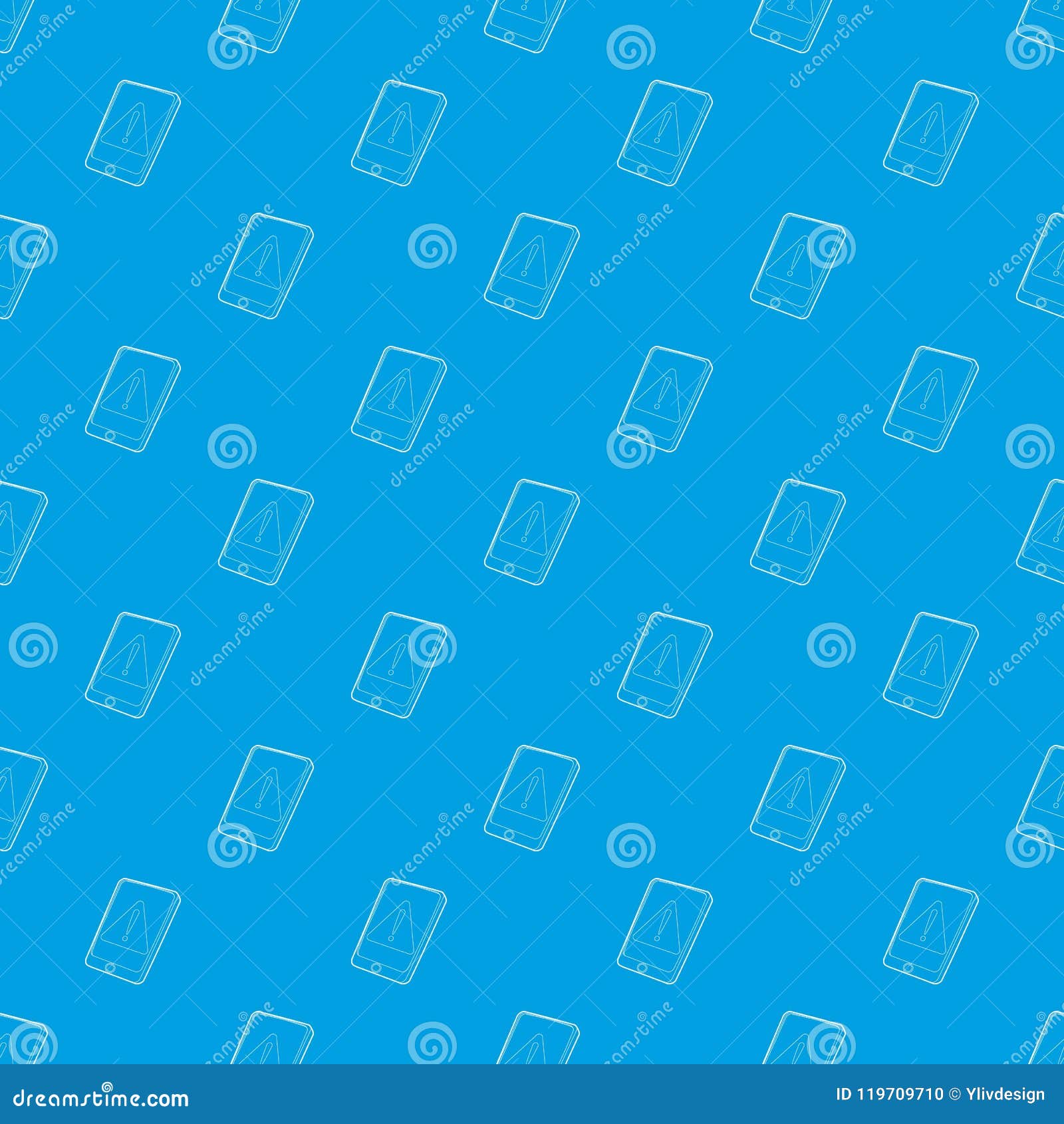The width and height of the screenshot is (1064, 1124).
Task: Click the author name Ylivdesign
Action: pyautogui.click(x=1006, y=1094)
